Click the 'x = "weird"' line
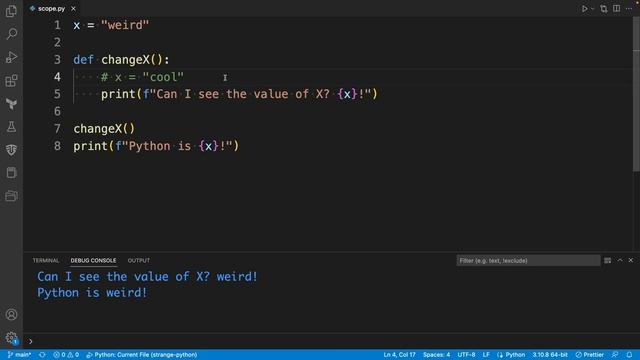 (x=111, y=25)
